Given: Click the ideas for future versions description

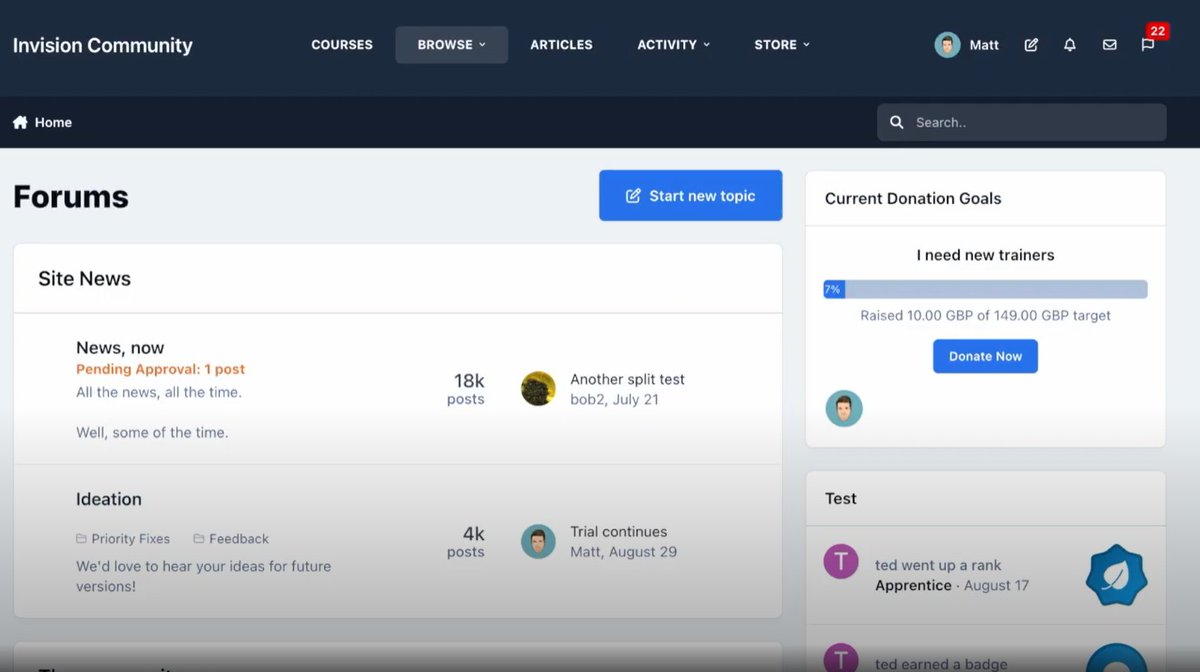Looking at the screenshot, I should (203, 576).
